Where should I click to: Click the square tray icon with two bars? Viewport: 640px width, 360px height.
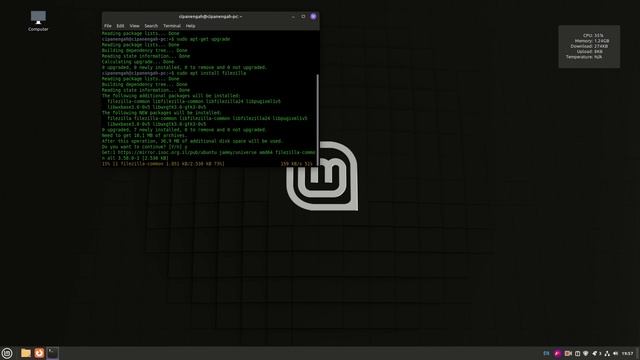click(x=578, y=353)
